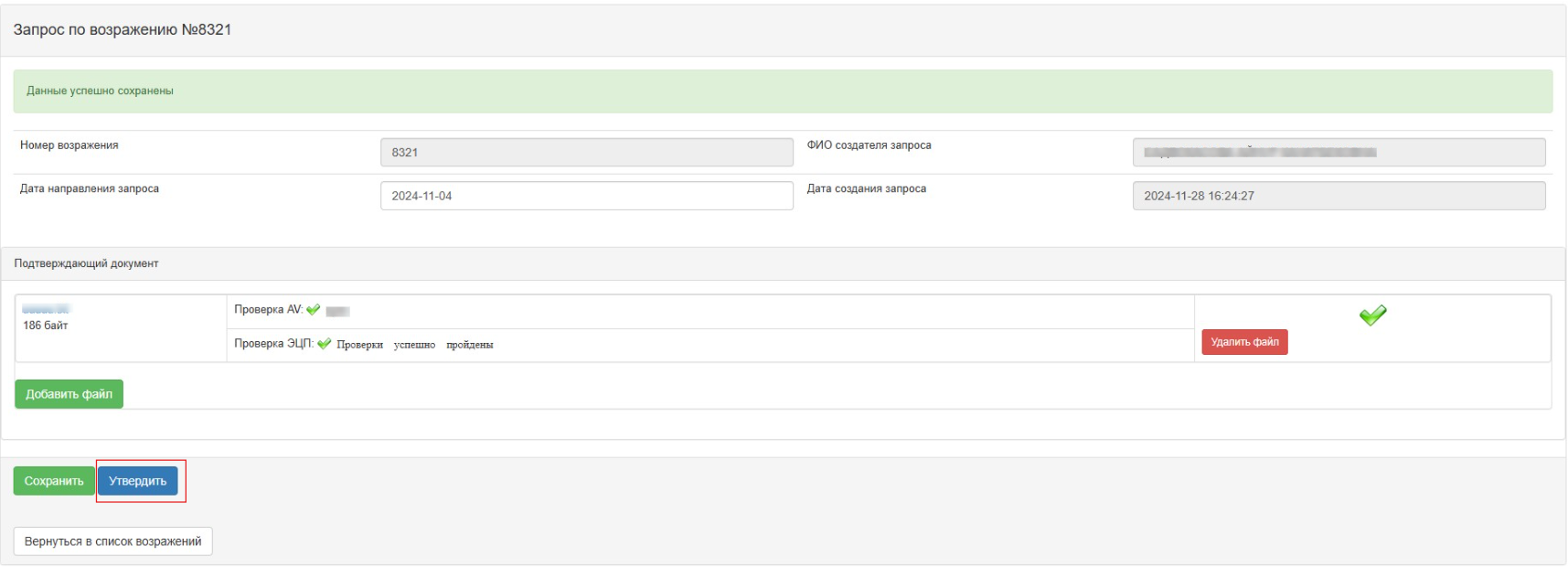The image size is (1568, 567).
Task: Open the uploaded file link above 186 байт
Action: (x=46, y=309)
